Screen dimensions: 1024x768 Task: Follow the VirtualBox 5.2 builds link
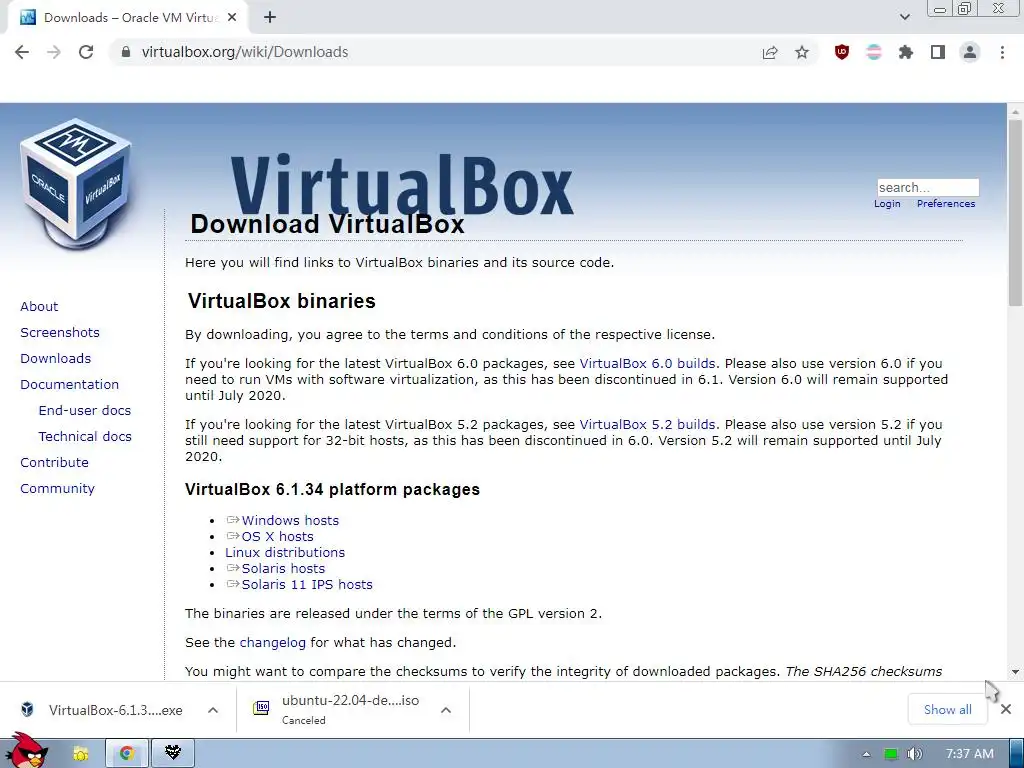click(x=647, y=424)
